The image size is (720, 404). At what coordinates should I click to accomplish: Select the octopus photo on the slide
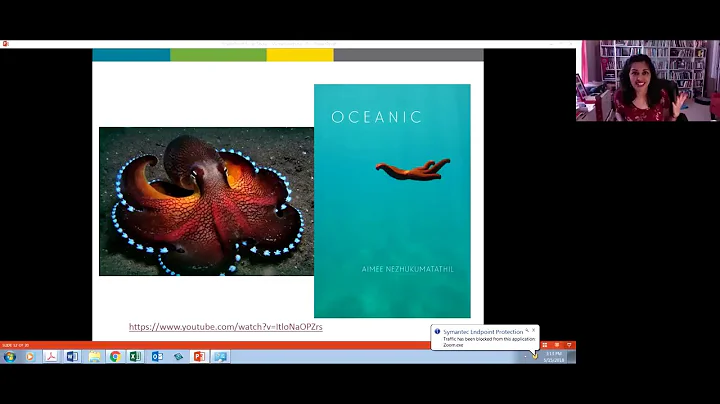[x=207, y=202]
